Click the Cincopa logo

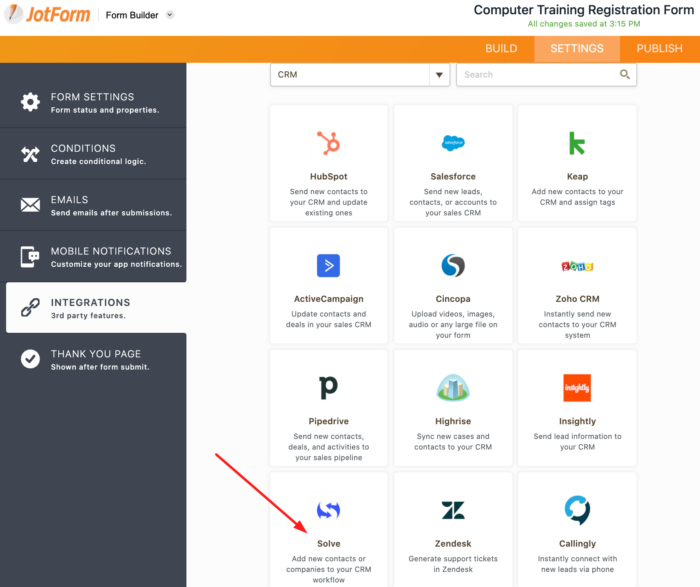tap(453, 266)
